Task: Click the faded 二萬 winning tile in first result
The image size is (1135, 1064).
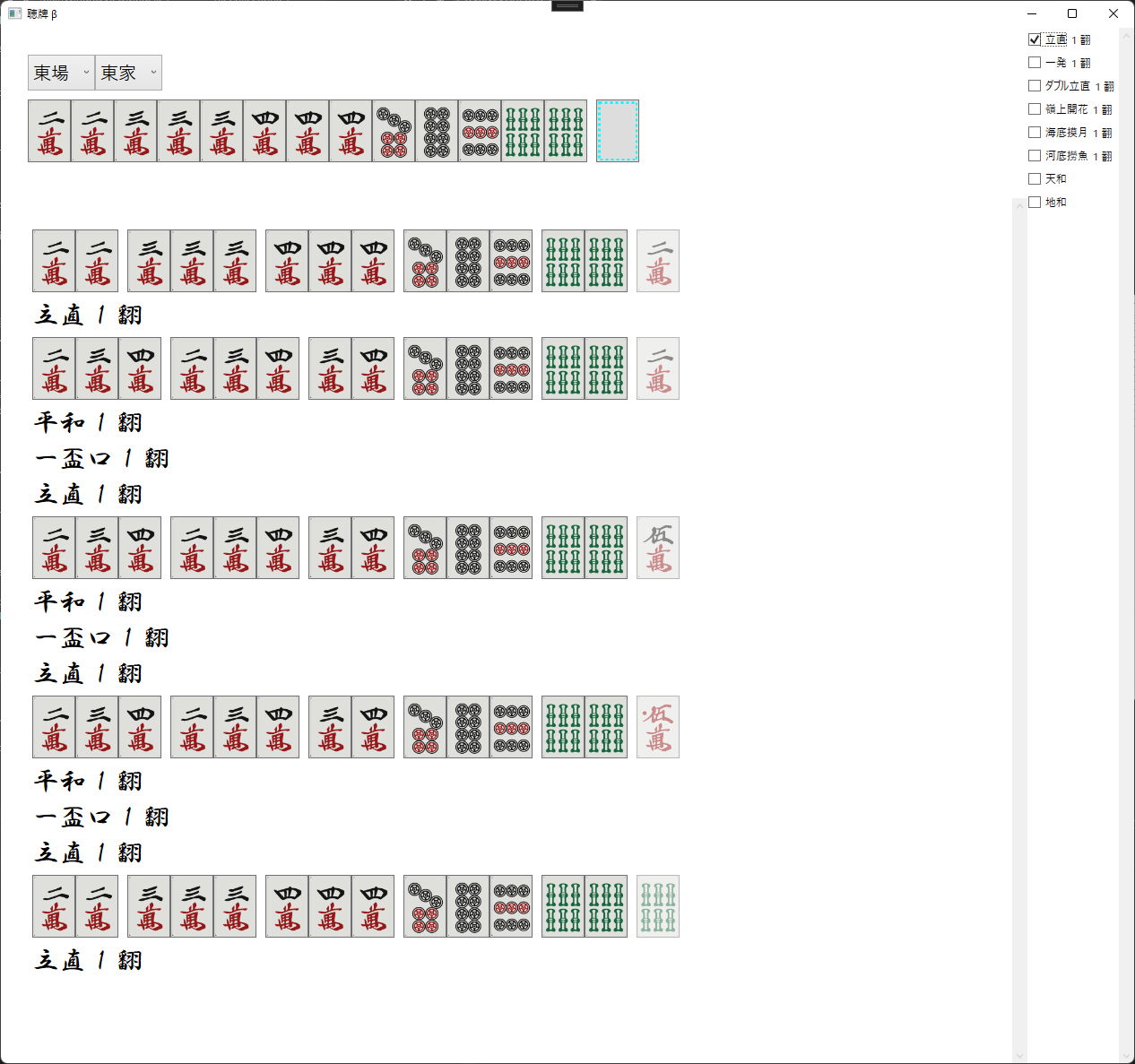Action: click(x=657, y=261)
